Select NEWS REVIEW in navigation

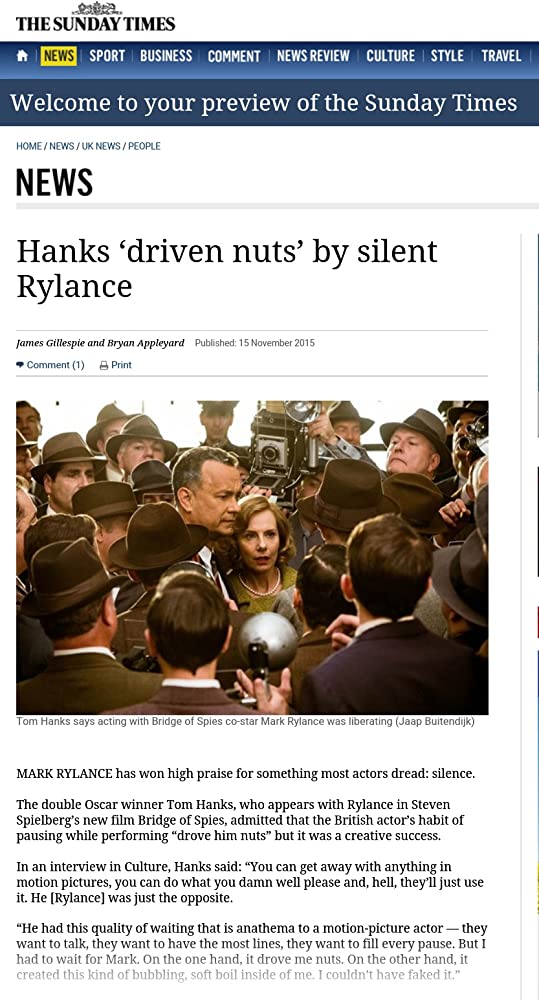pos(313,56)
